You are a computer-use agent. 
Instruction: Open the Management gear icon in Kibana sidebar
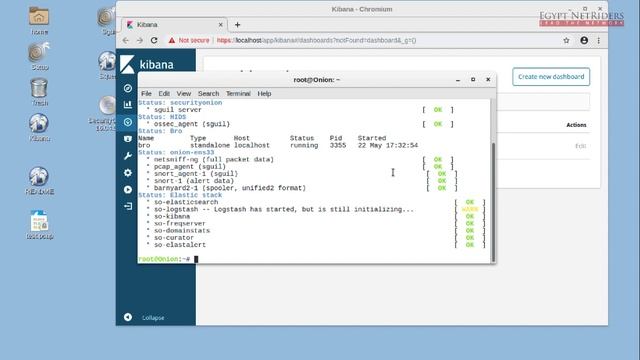click(128, 173)
